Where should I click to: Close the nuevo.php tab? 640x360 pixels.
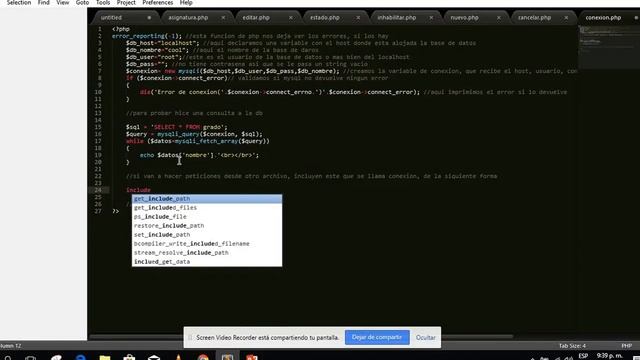[x=498, y=18]
